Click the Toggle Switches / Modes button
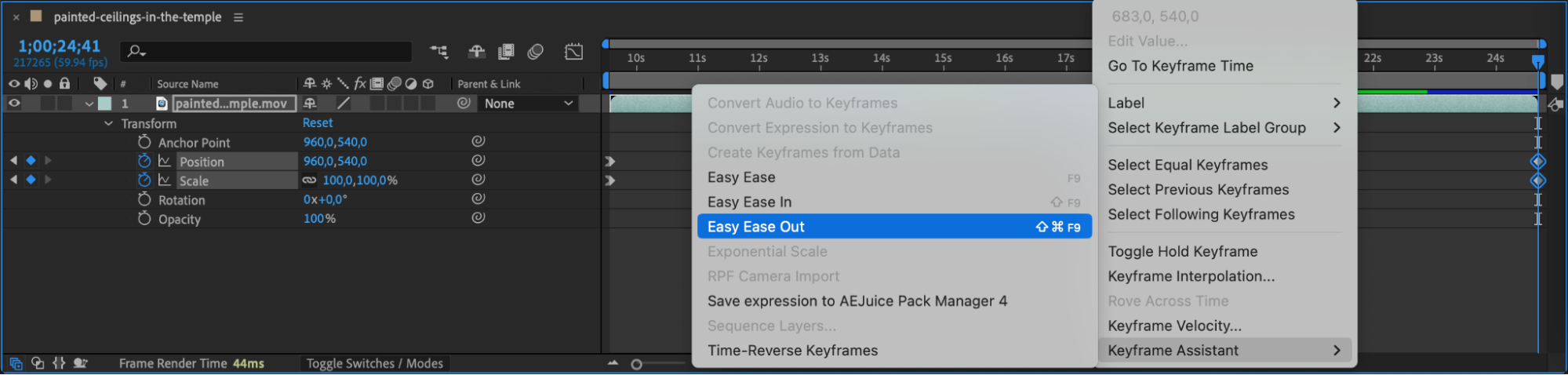The image size is (1568, 375). [x=374, y=363]
